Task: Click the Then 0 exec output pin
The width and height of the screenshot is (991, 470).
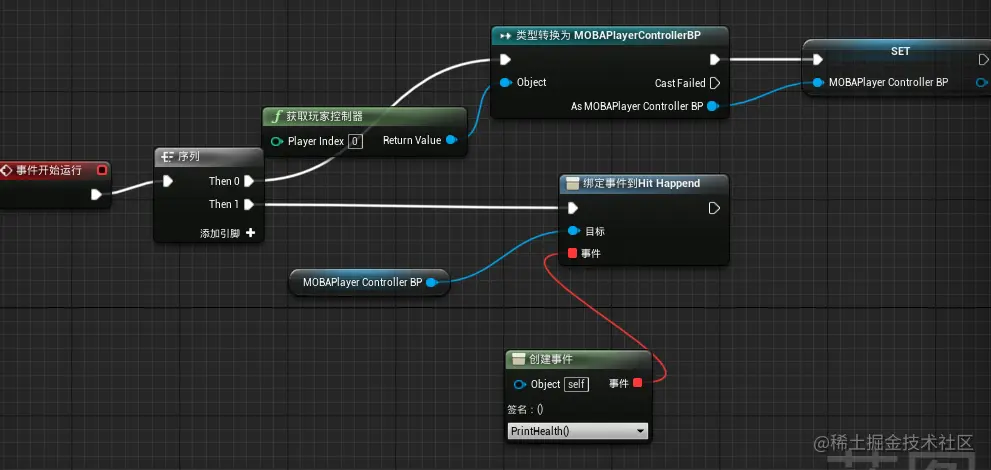Action: tap(249, 181)
